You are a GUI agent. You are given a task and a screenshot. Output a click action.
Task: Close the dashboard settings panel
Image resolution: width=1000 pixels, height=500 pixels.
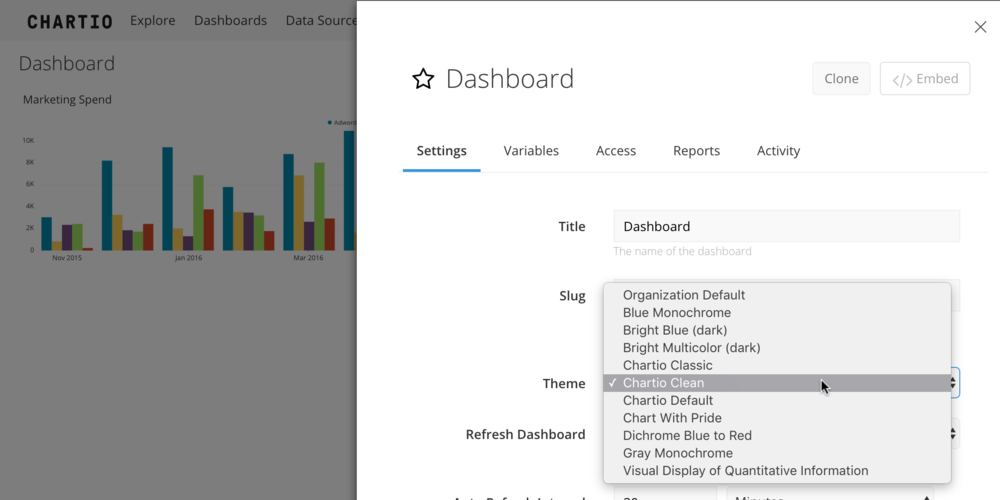click(x=980, y=27)
